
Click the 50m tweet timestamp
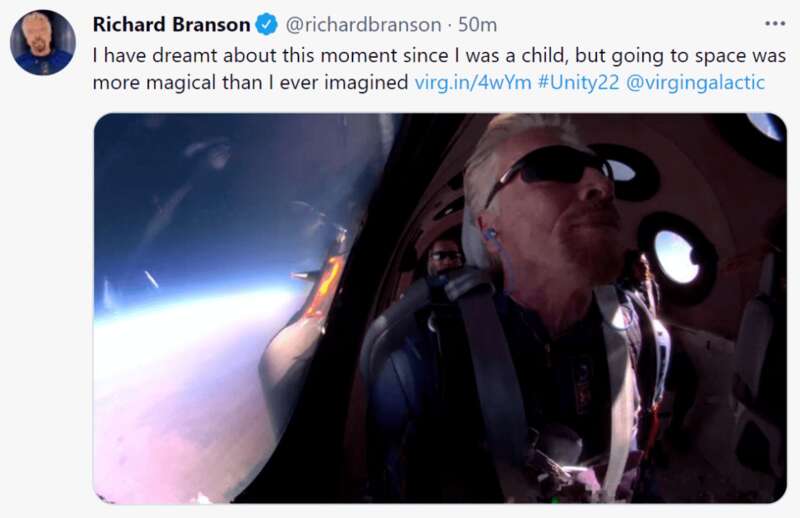(x=477, y=24)
